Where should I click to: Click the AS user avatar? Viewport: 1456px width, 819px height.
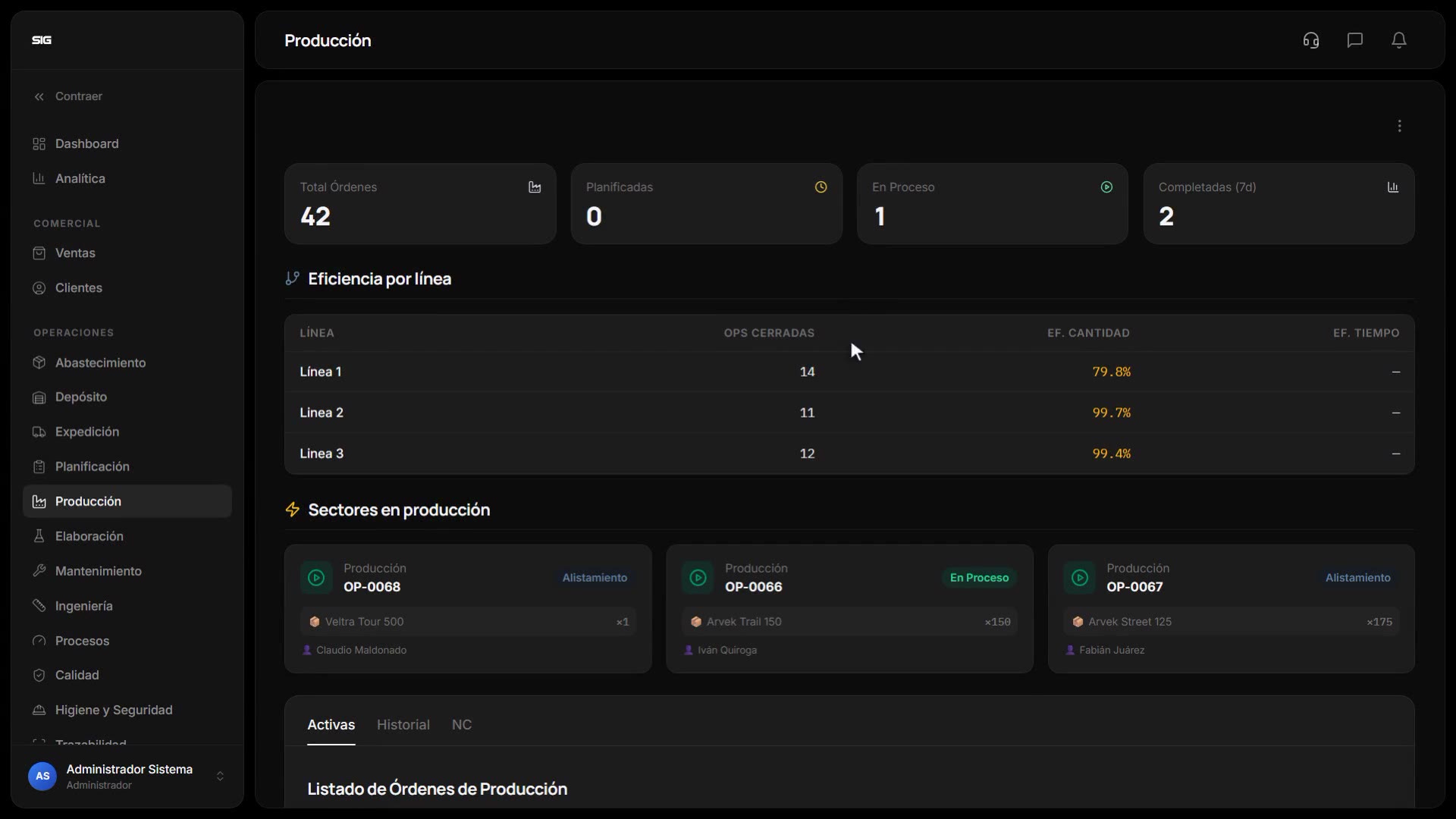42,776
